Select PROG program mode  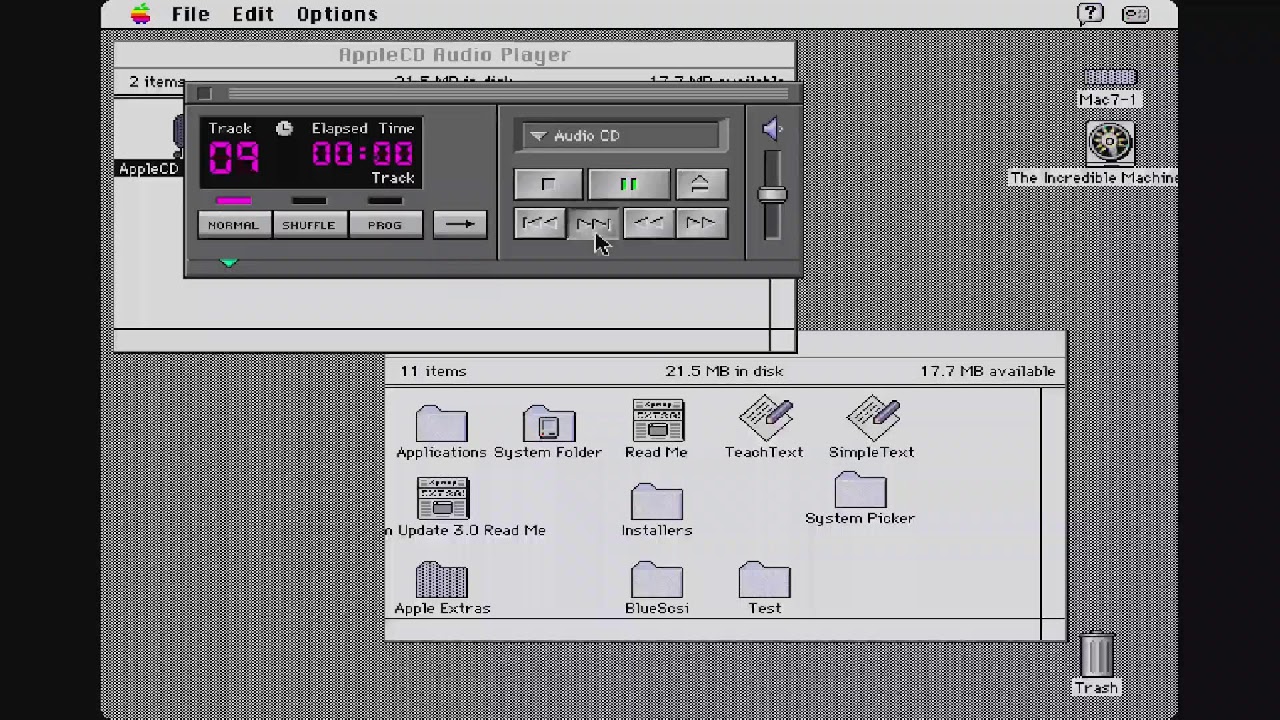pos(384,225)
